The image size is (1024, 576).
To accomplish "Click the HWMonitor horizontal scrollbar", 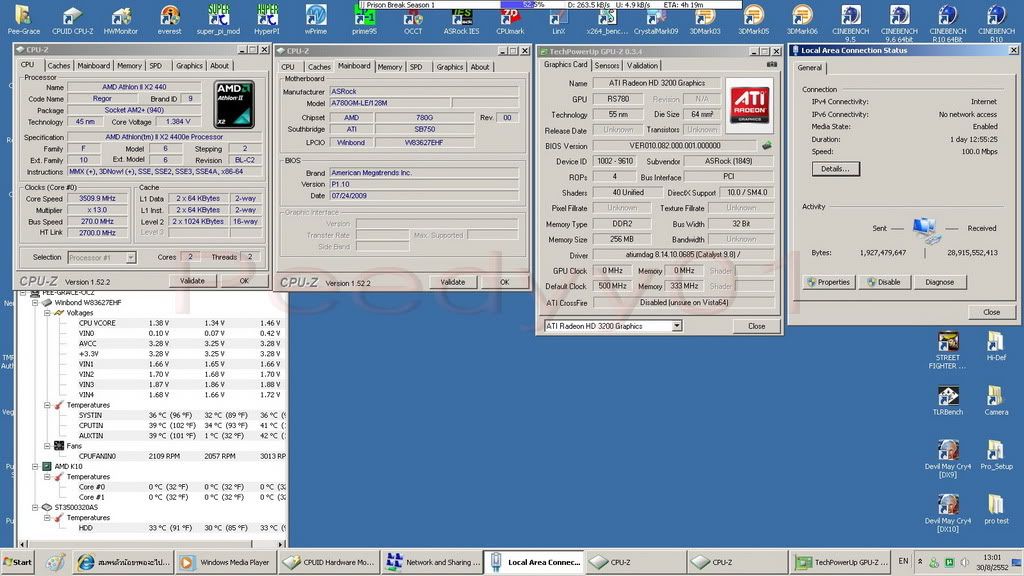I will 152,543.
